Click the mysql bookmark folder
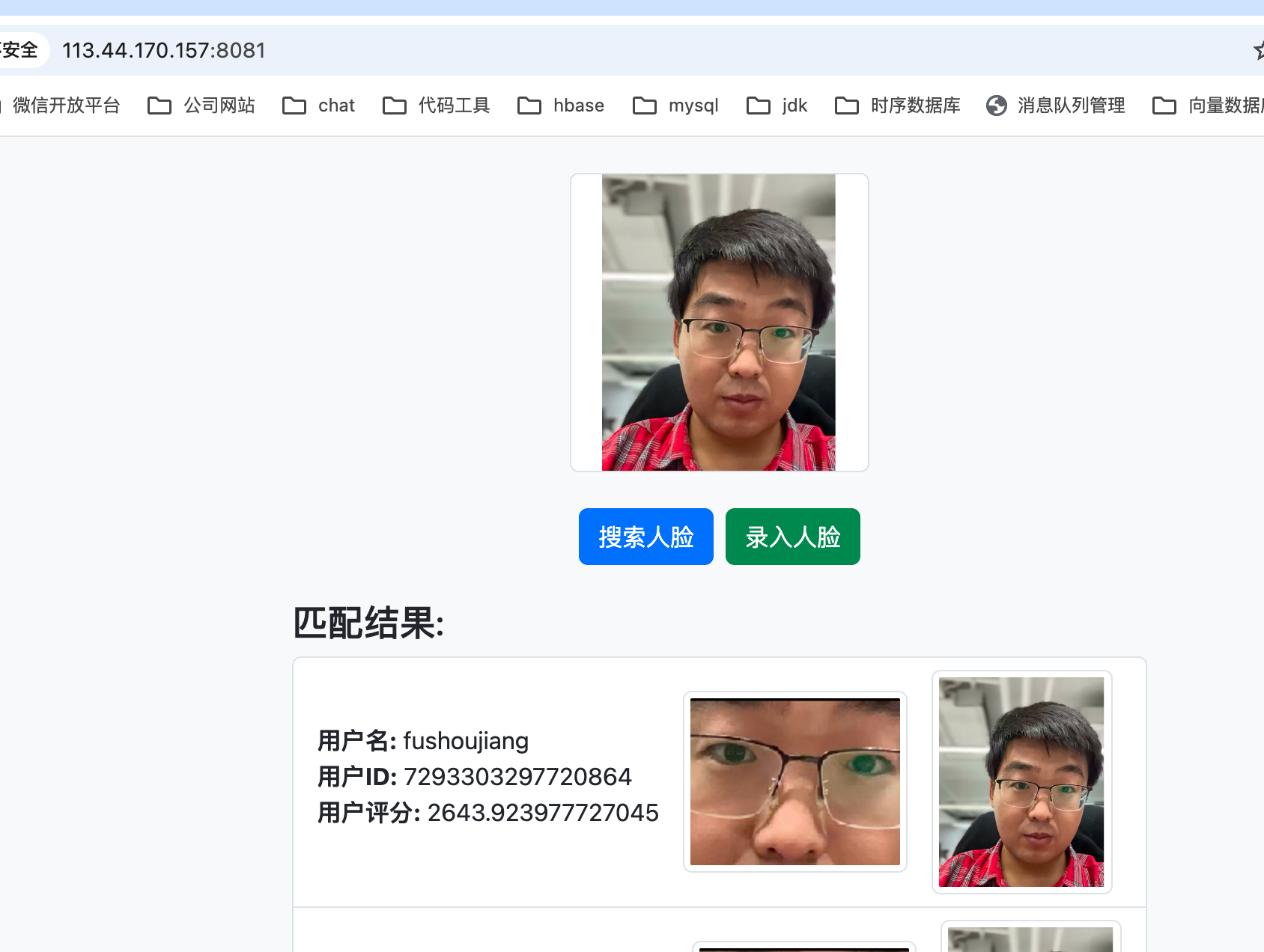This screenshot has width=1264, height=952. pyautogui.click(x=675, y=106)
